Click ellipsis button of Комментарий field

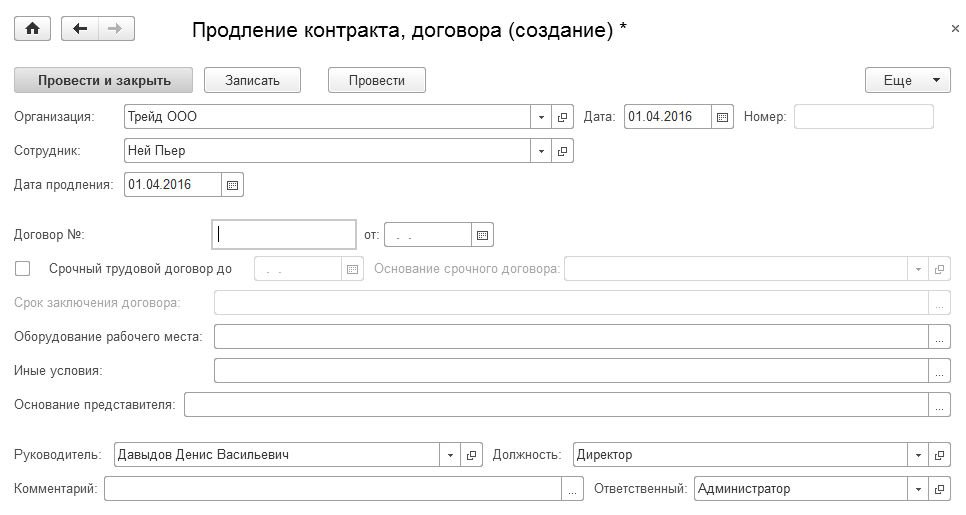(x=573, y=489)
